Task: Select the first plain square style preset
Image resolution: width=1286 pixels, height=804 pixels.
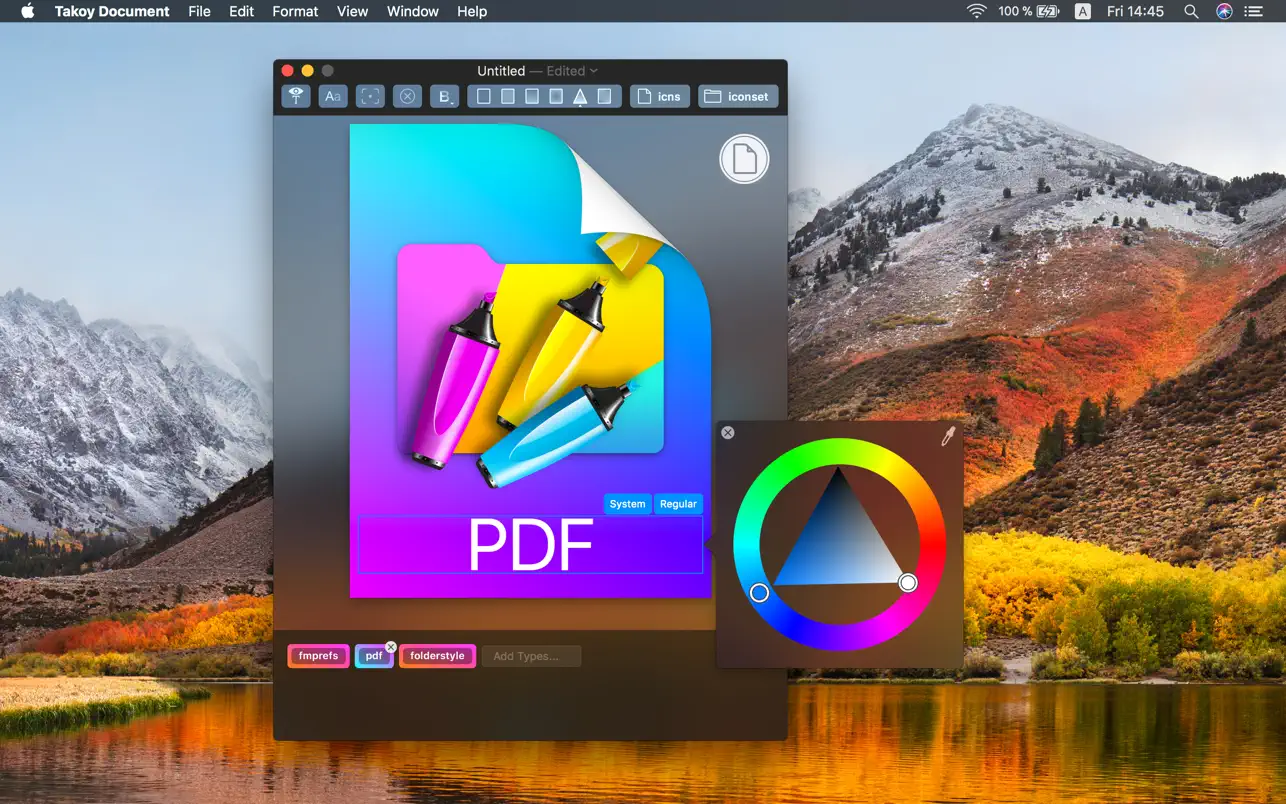Action: click(x=483, y=96)
